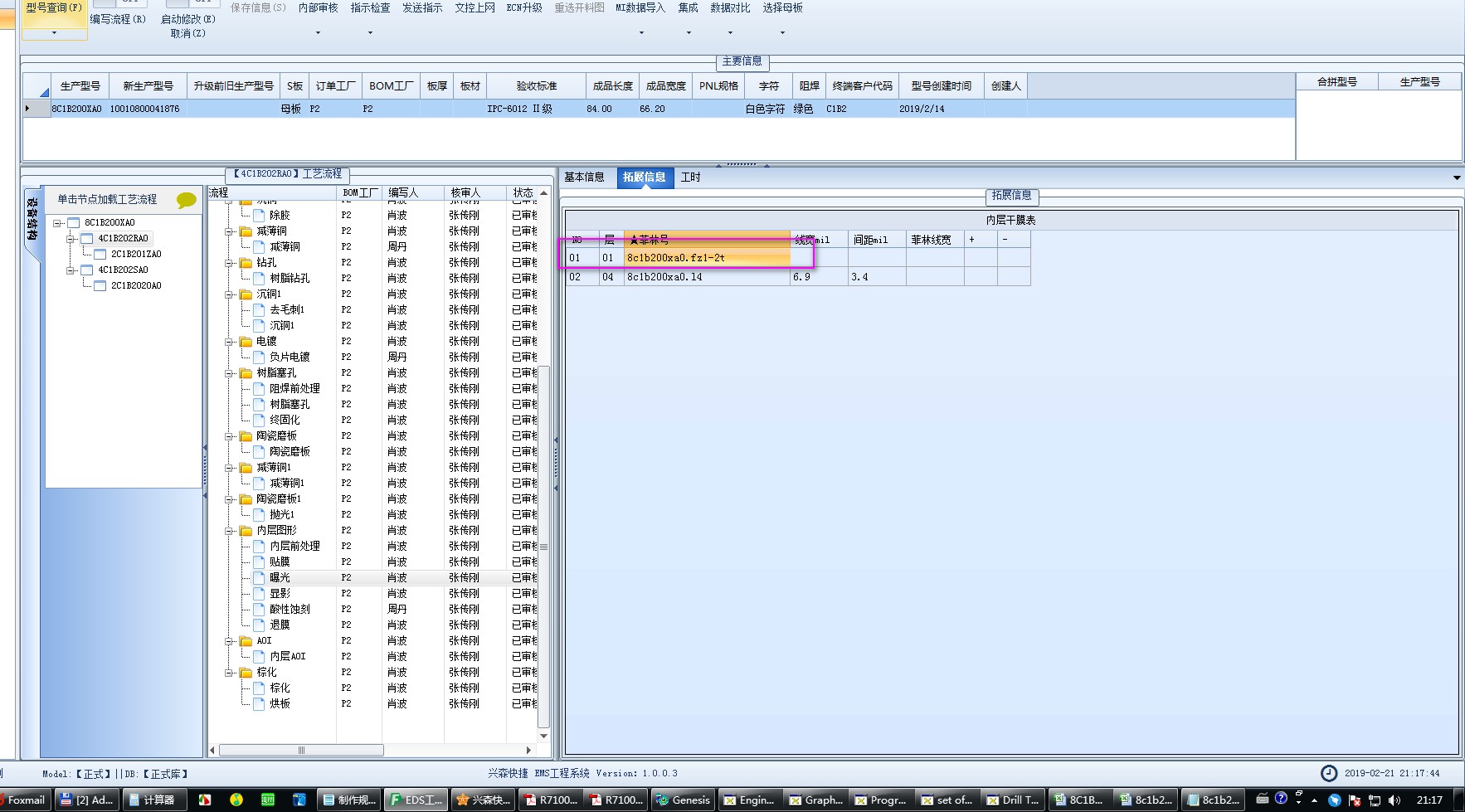Click the yellow speech bubble help icon
The height and width of the screenshot is (812, 1465).
[x=186, y=200]
